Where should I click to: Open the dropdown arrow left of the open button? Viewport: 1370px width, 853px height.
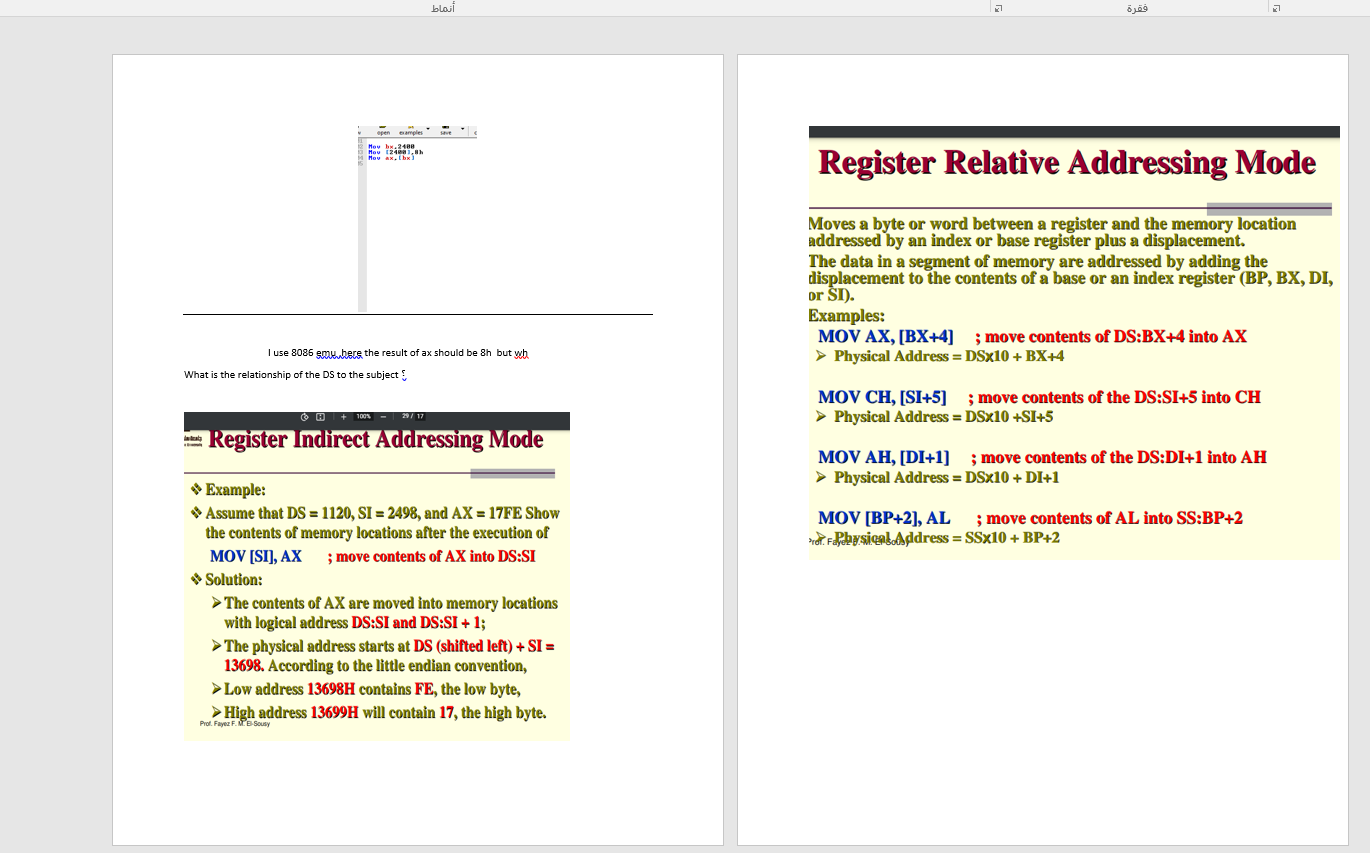358,132
